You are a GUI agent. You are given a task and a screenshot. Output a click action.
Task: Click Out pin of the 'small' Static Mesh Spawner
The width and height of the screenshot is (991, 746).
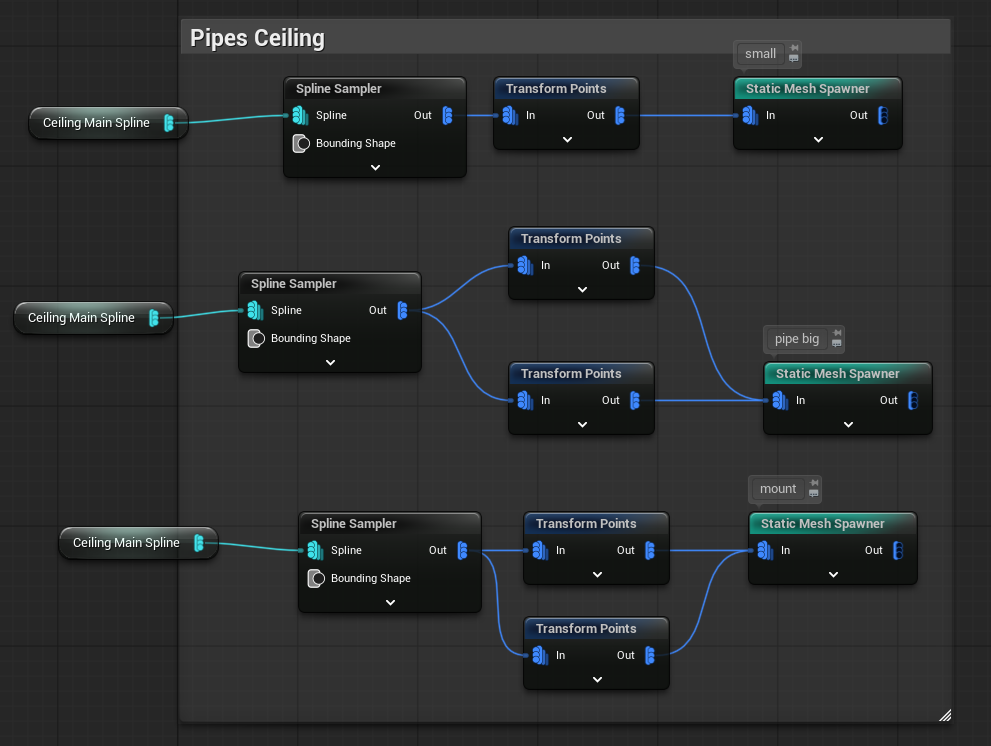click(883, 115)
